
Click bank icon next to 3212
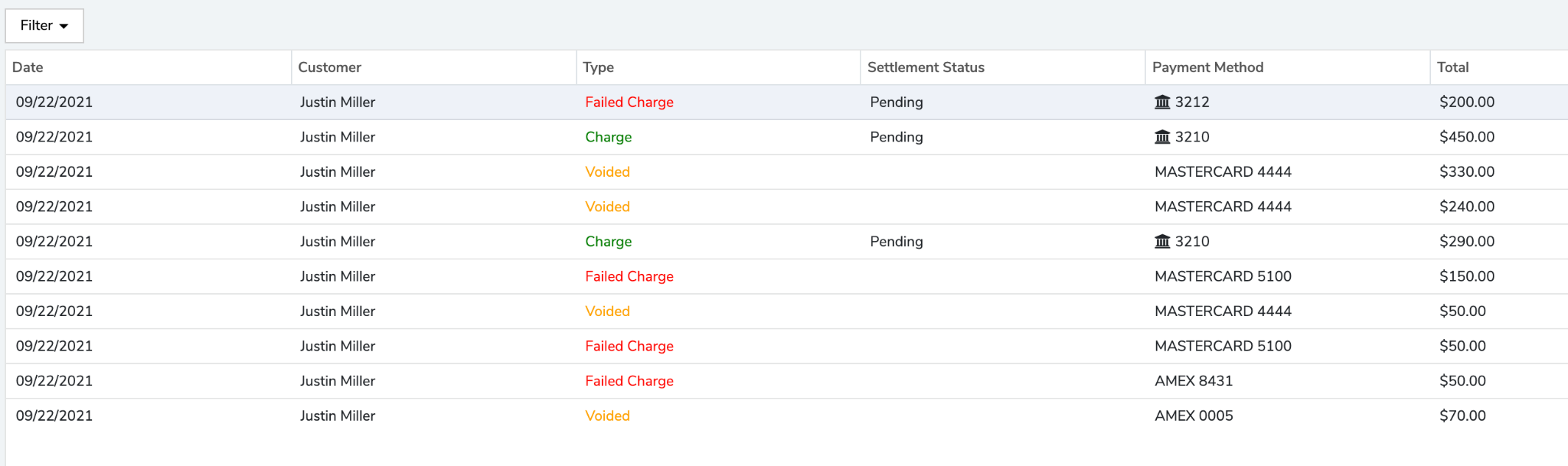(1162, 102)
